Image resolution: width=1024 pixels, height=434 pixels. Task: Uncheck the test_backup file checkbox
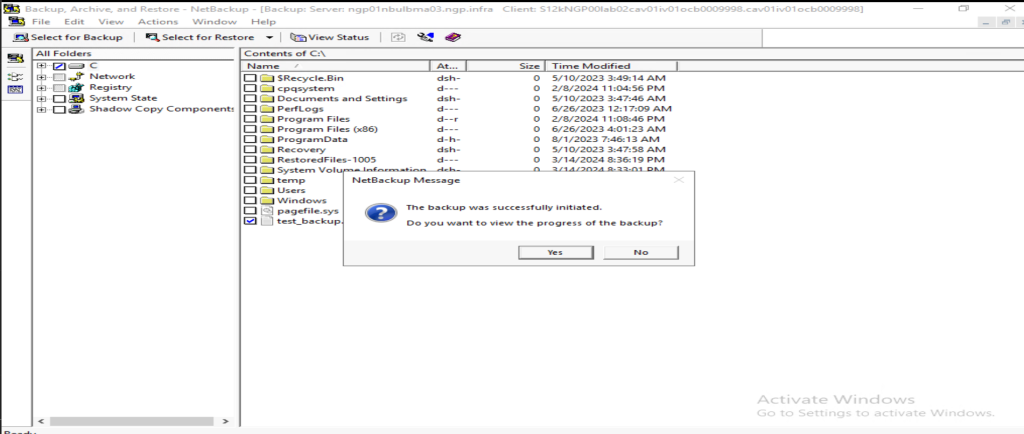click(x=250, y=221)
